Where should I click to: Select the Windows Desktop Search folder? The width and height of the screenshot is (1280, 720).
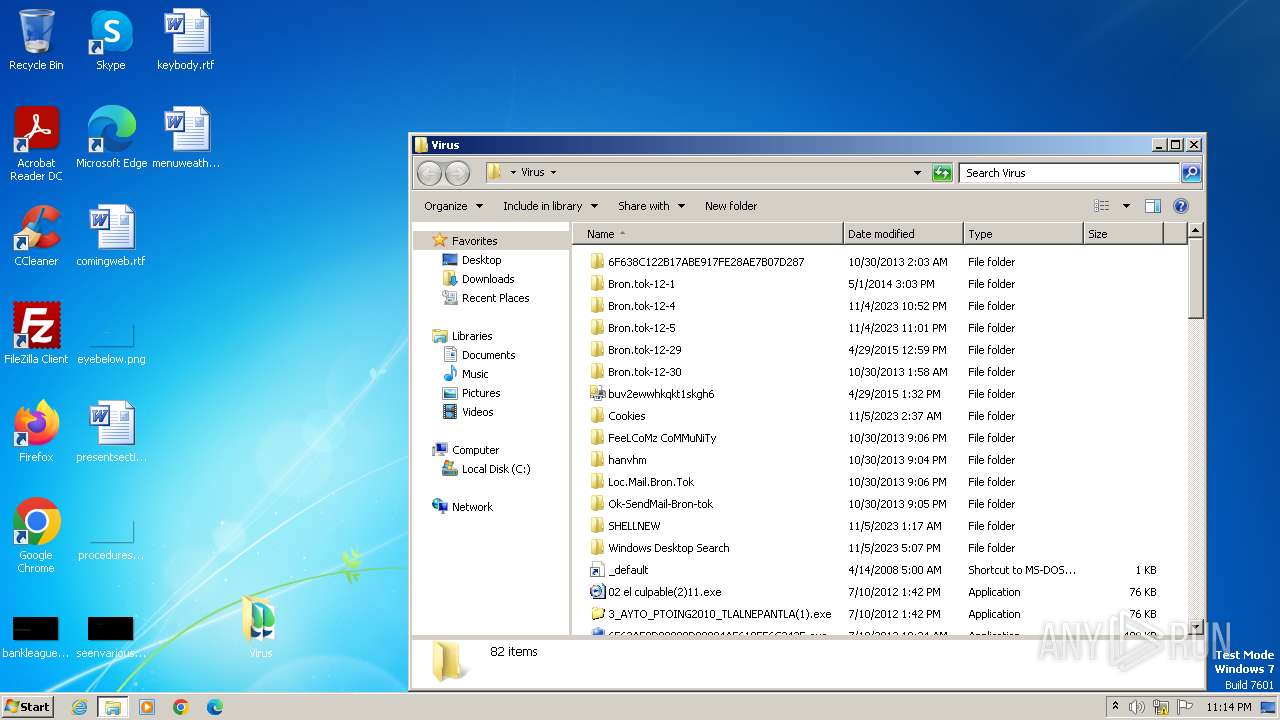[668, 548]
